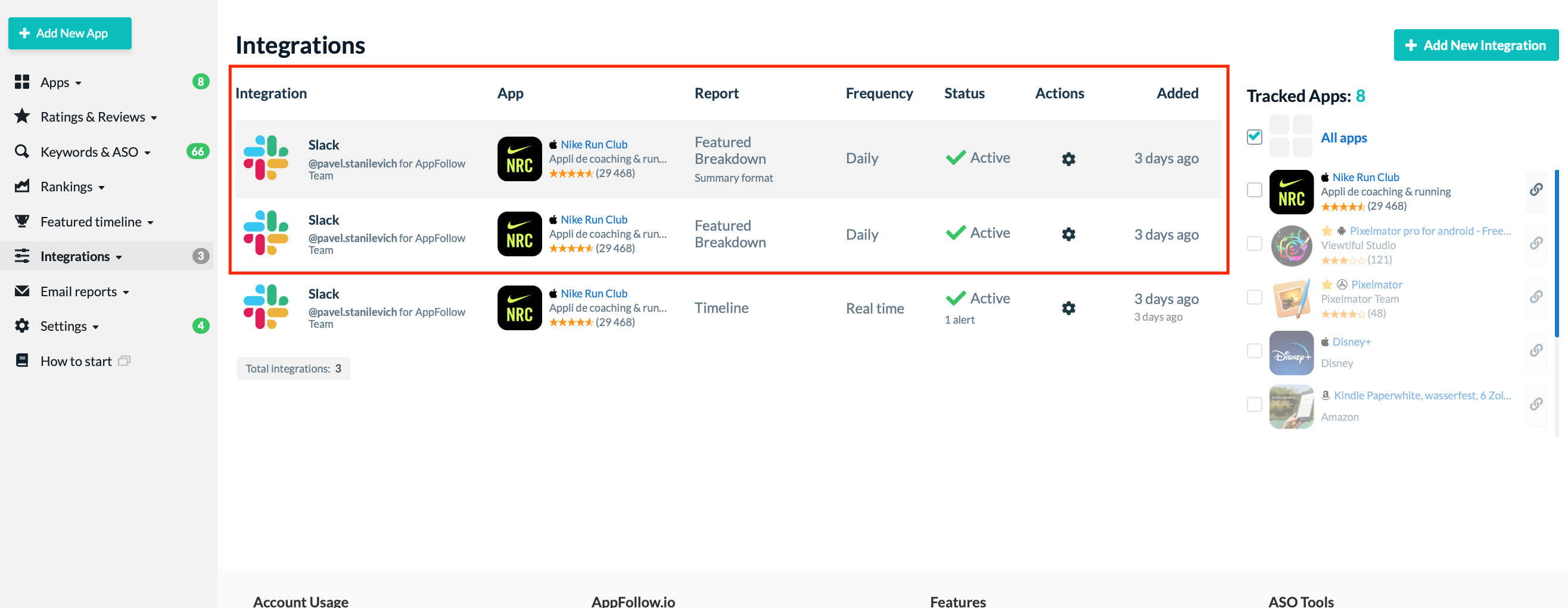The width and height of the screenshot is (1568, 608).
Task: Click the 1 alert status text
Action: pyautogui.click(x=959, y=320)
